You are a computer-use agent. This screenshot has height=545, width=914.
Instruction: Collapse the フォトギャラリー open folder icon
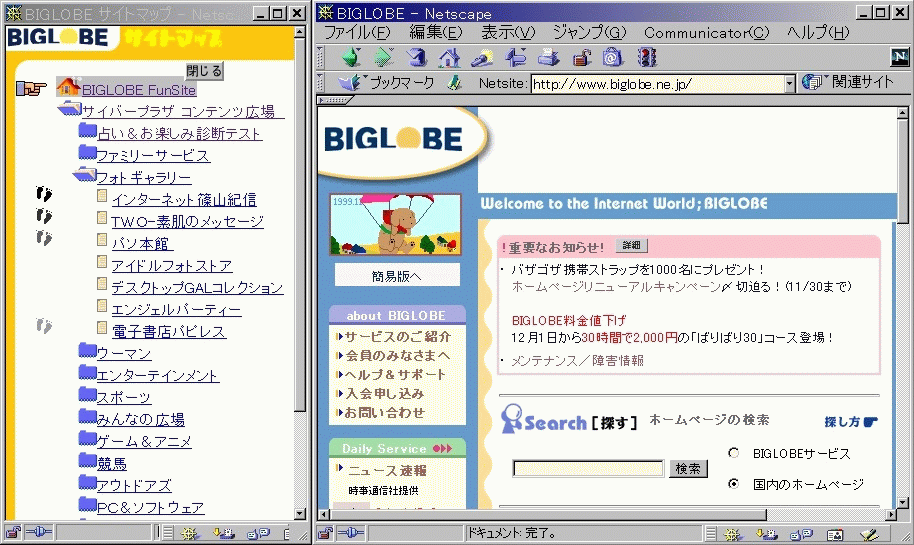pyautogui.click(x=85, y=174)
